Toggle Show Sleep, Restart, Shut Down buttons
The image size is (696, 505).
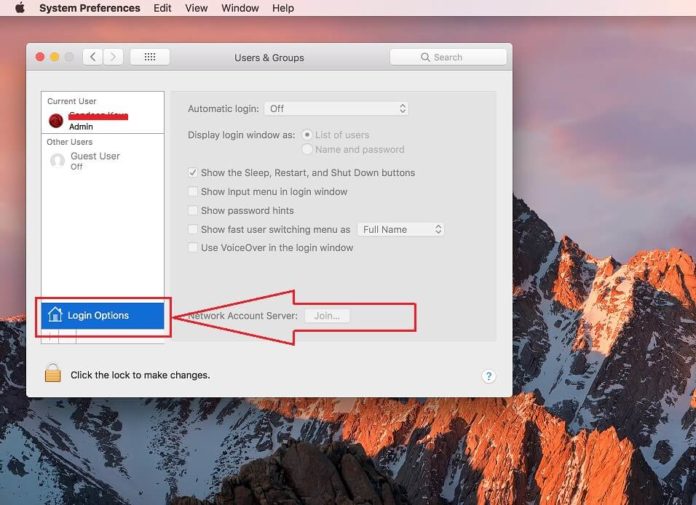click(x=193, y=172)
